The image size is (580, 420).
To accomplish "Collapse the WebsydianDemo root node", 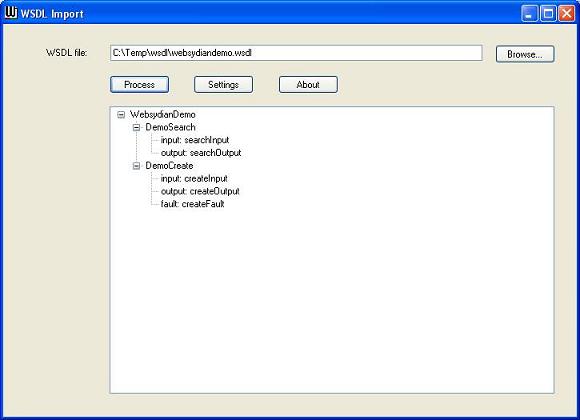I will pos(121,115).
